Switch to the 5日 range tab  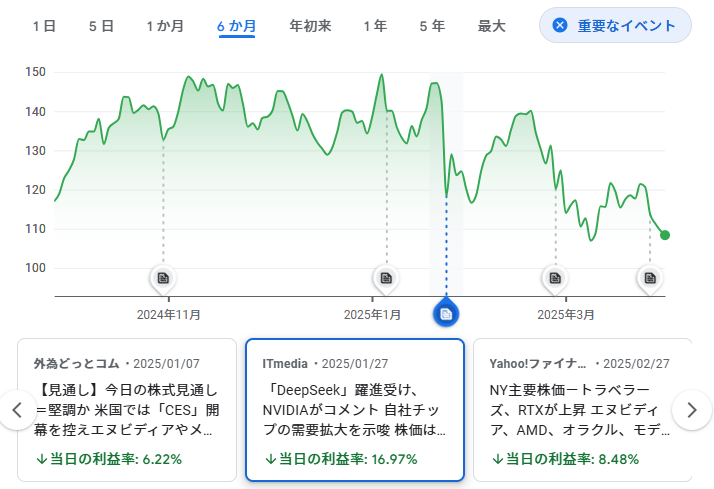click(x=101, y=26)
